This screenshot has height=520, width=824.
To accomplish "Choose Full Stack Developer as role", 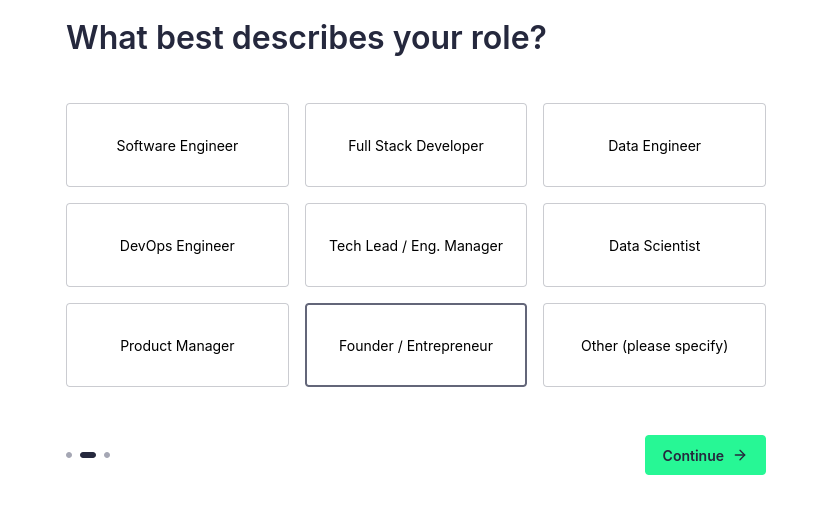I will coord(415,145).
